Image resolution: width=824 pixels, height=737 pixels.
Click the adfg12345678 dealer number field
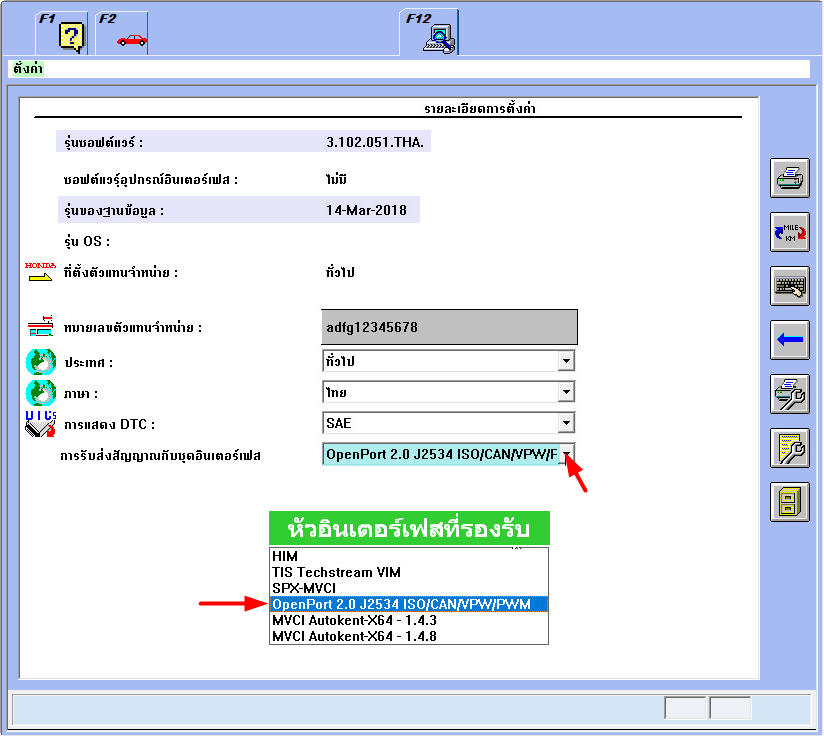pos(449,327)
